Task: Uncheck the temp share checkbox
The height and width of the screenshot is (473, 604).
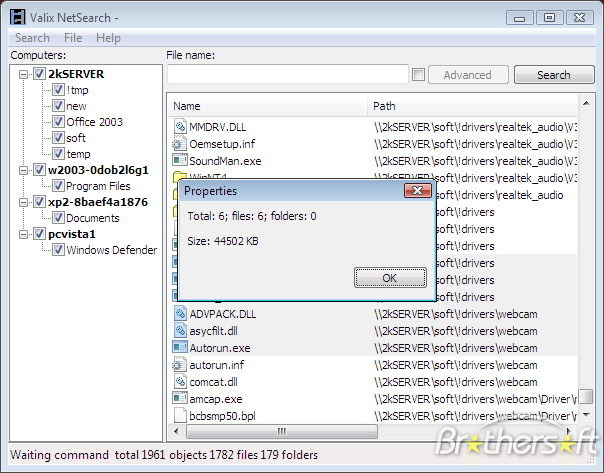Action: coord(58,154)
